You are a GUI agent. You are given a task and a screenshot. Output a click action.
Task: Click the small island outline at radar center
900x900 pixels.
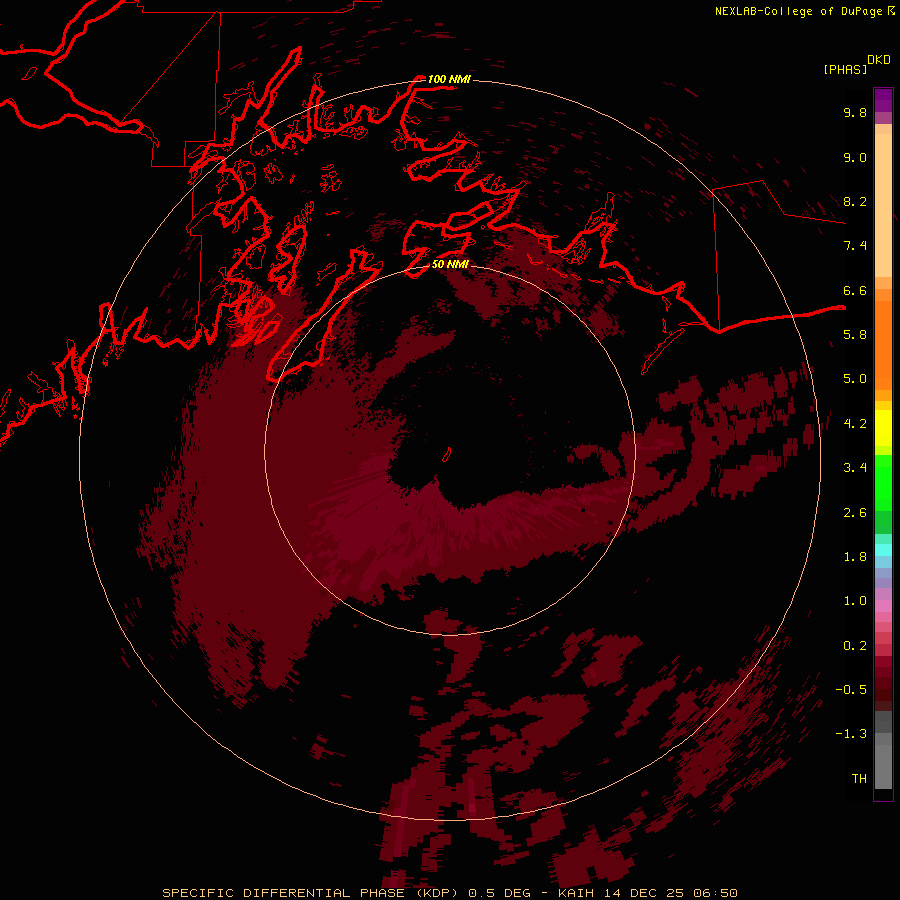point(447,455)
